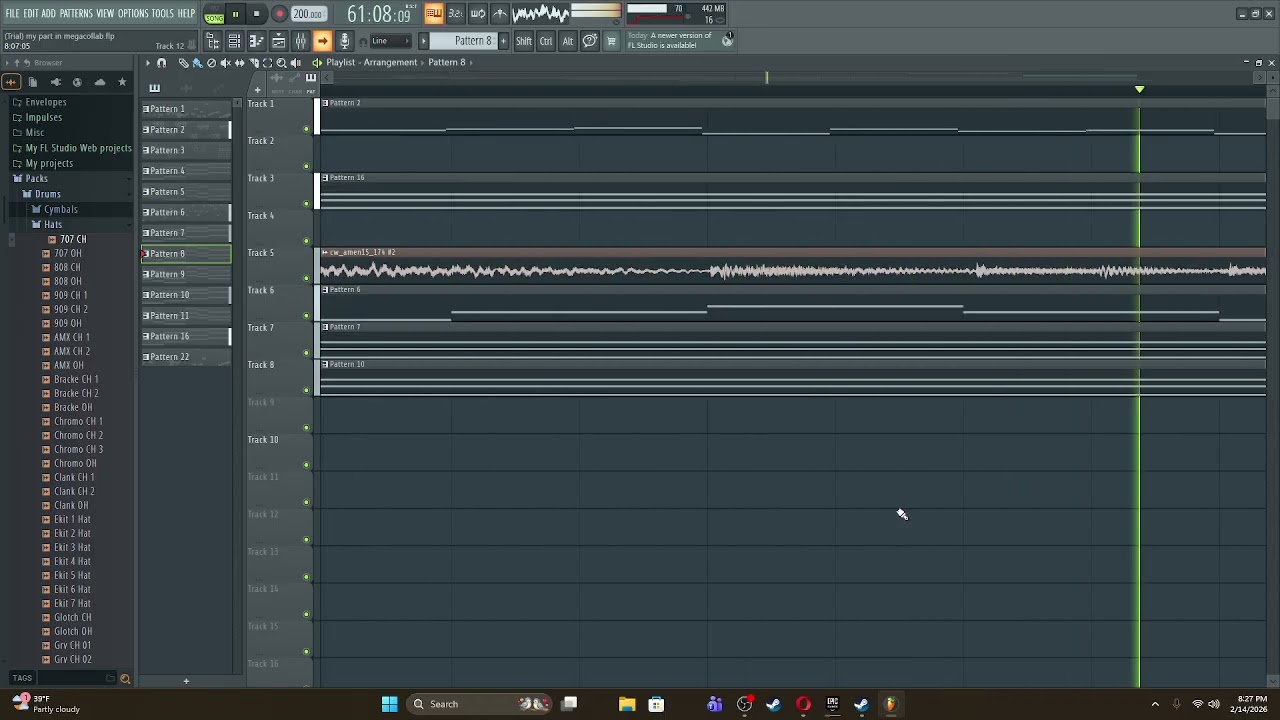This screenshot has height=720, width=1280.
Task: Open the shopping cart content library
Action: point(611,41)
